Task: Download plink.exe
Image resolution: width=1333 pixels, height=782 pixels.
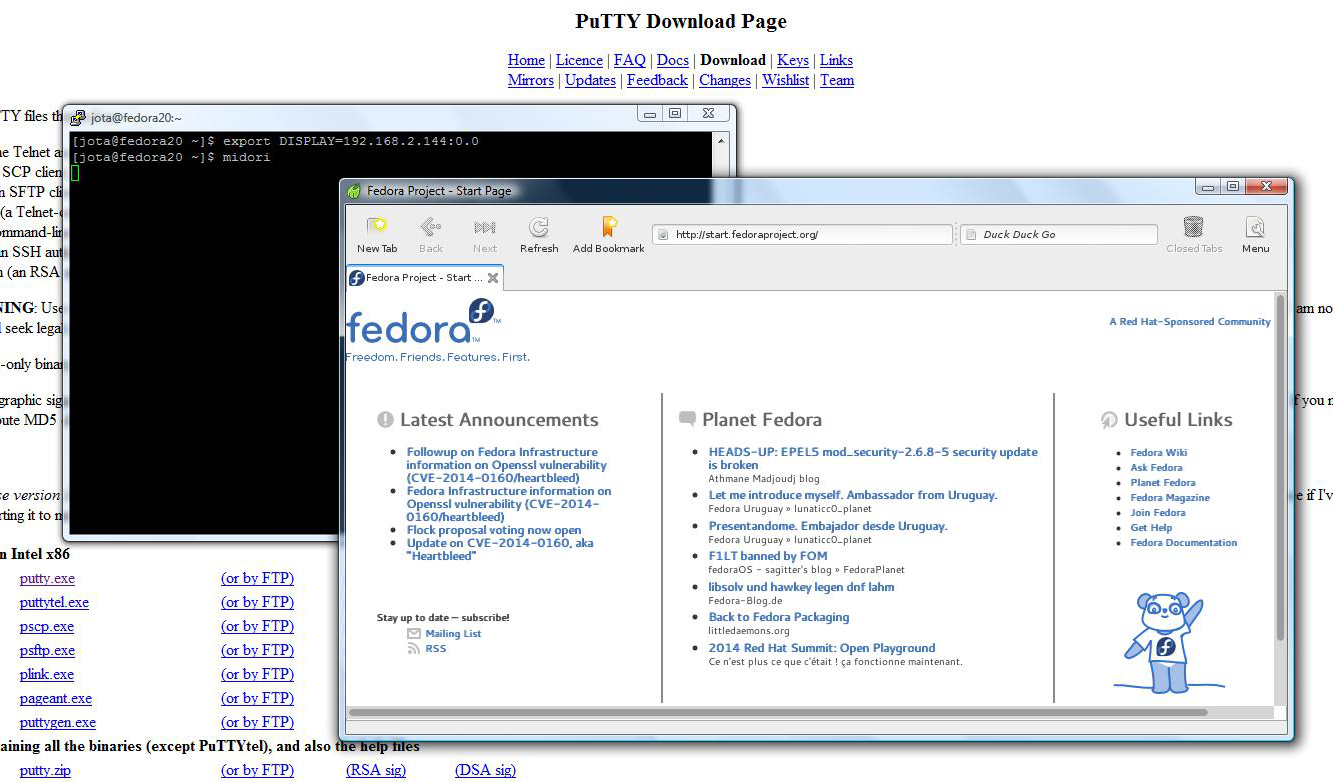Action: tap(47, 674)
